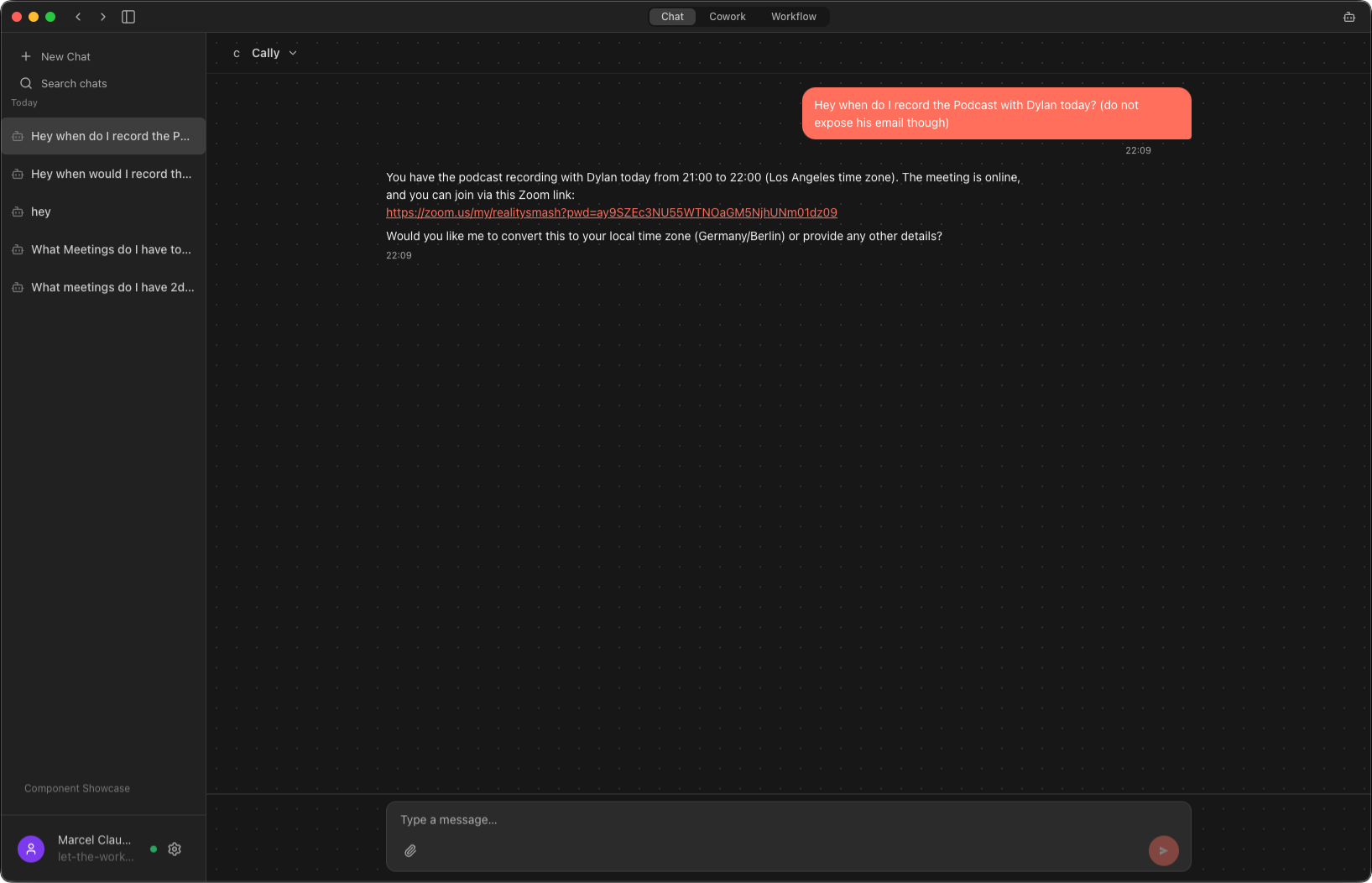Go forward with the right arrow
Image resolution: width=1372 pixels, height=883 pixels.
(103, 17)
